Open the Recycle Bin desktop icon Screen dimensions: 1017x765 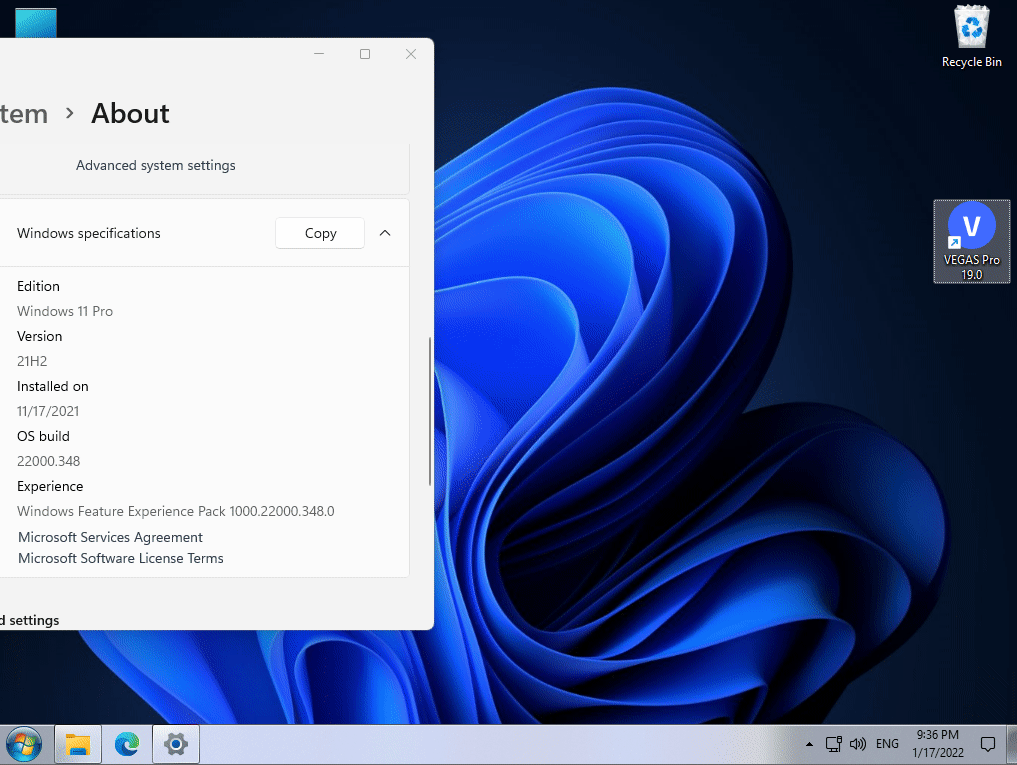click(971, 36)
